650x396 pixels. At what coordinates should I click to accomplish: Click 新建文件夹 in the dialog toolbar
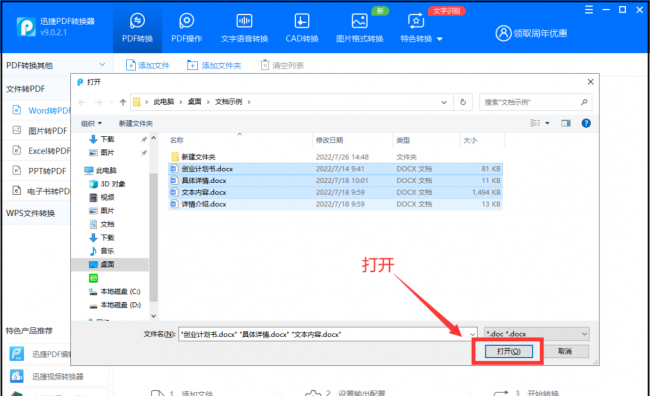[136, 123]
